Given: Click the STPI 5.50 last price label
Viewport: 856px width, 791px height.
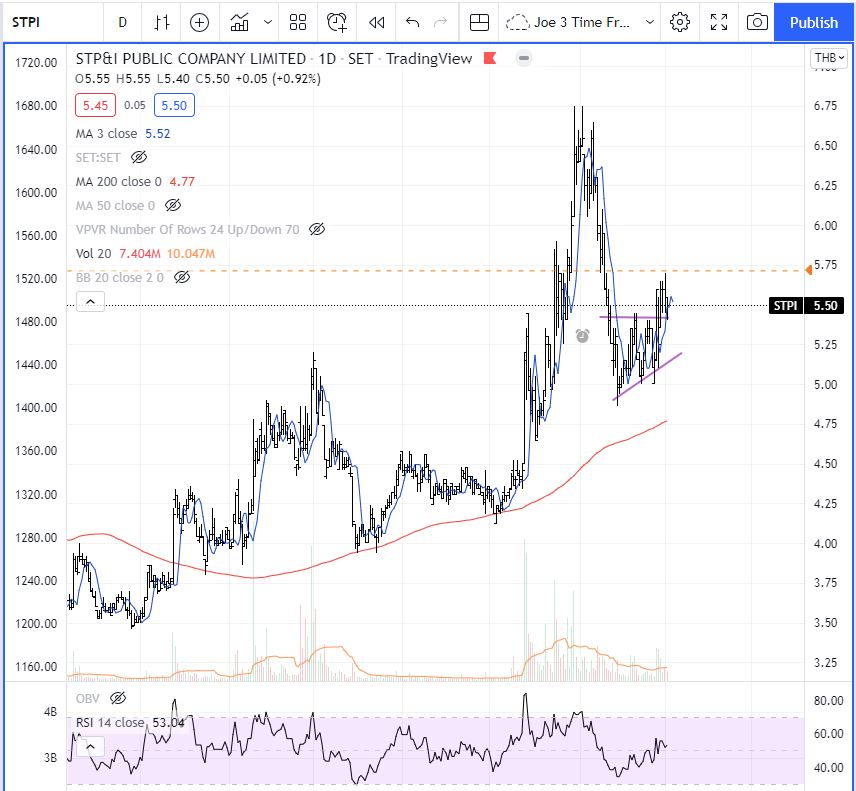Looking at the screenshot, I should coord(806,306).
